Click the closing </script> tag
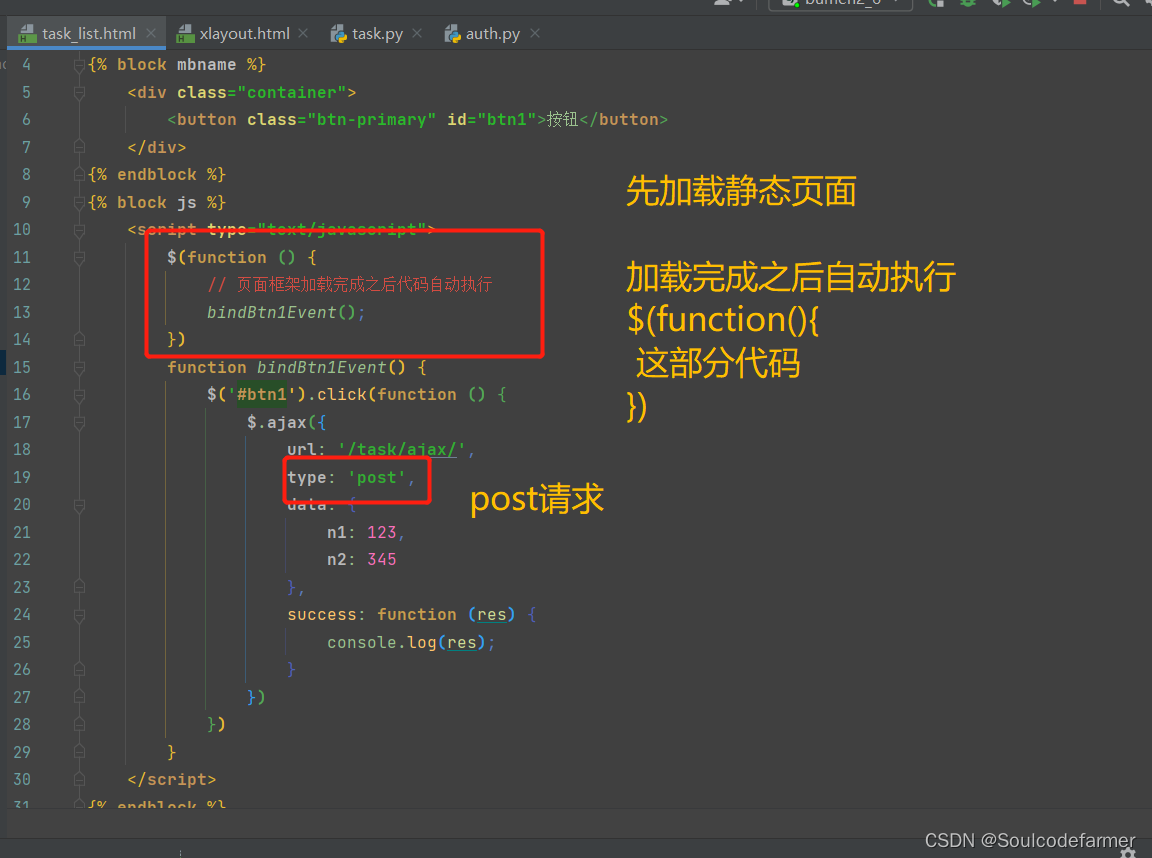The image size is (1152, 858). point(171,779)
